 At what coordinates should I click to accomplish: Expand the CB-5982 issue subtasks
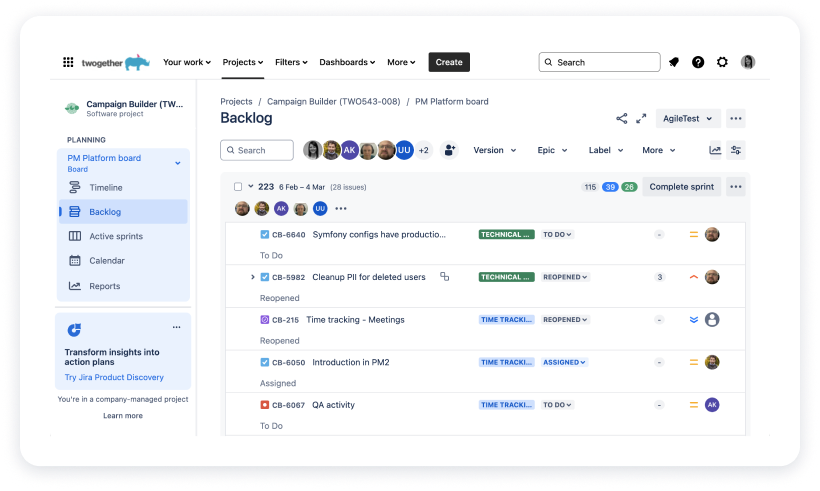pyautogui.click(x=252, y=277)
